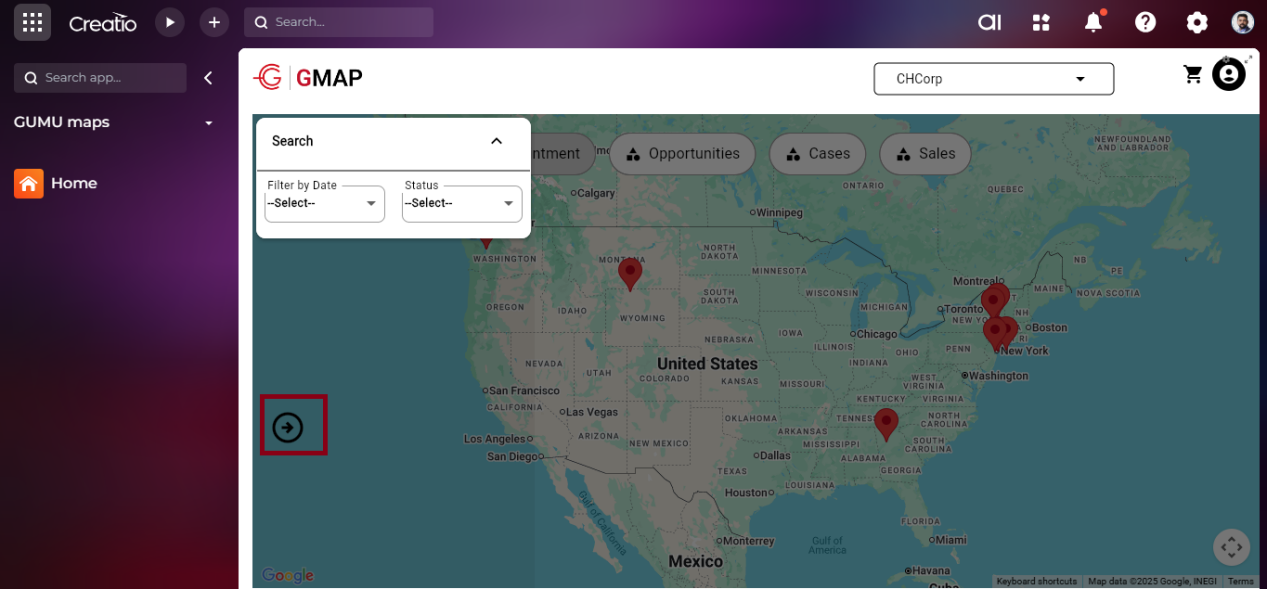Screen dimensions: 1267x589
Task: Collapse the left sidebar with chevron
Action: [x=208, y=78]
